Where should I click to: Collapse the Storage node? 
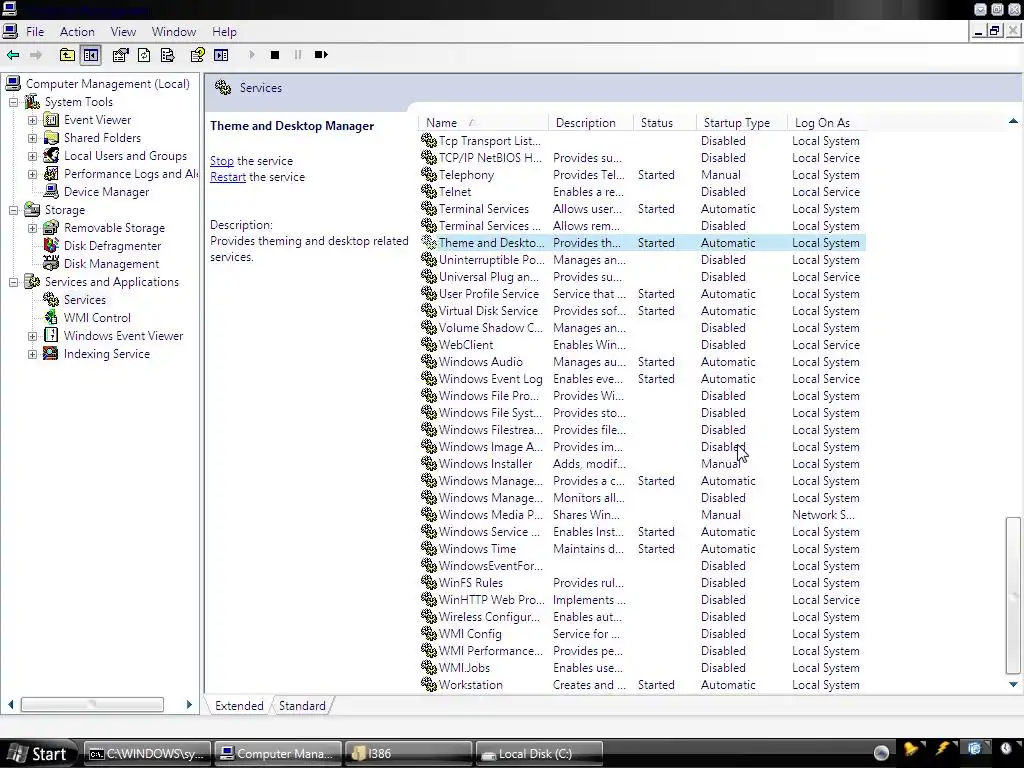[x=13, y=210]
